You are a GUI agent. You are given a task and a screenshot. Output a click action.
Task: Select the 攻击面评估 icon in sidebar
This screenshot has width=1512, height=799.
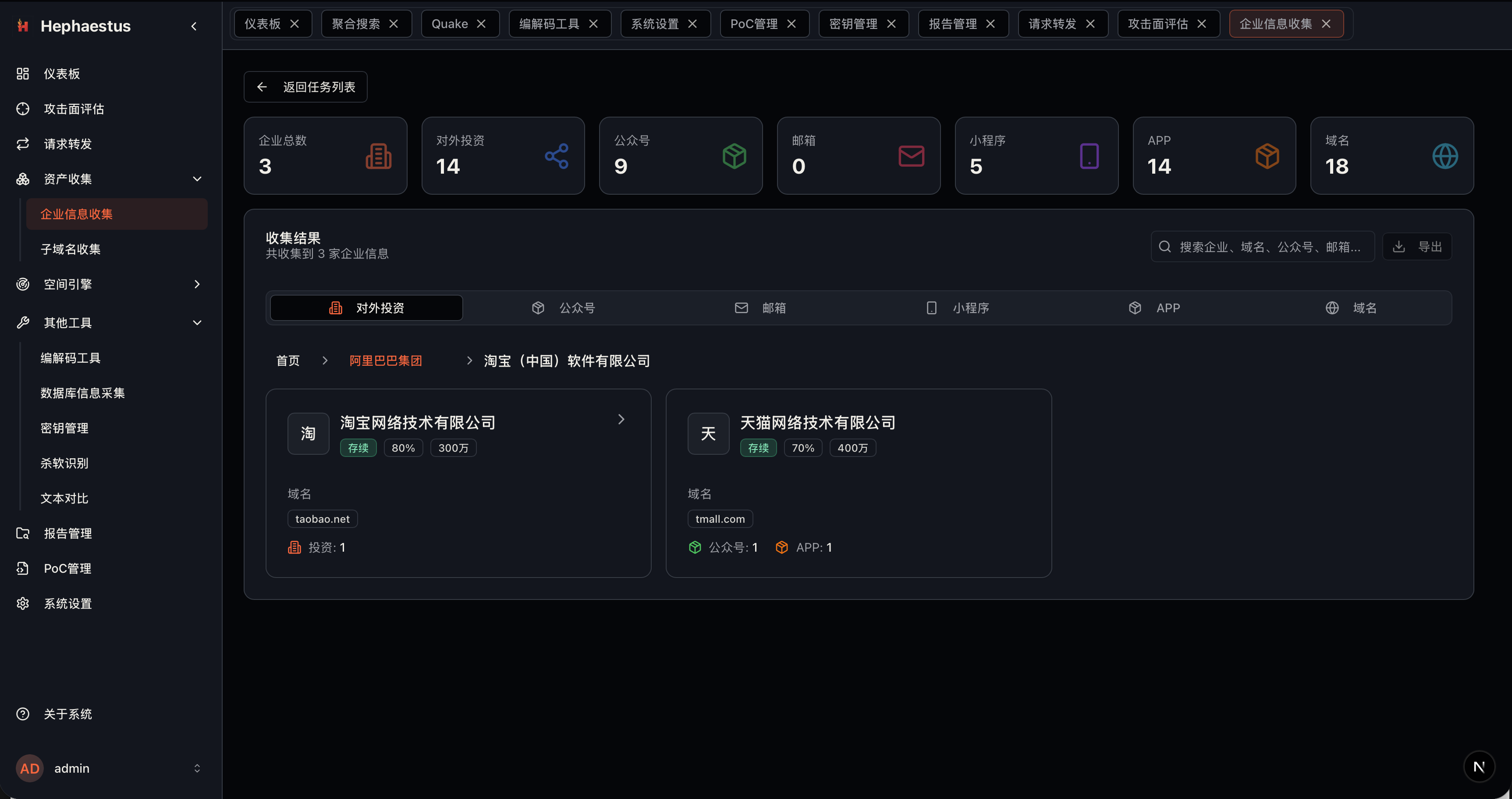coord(22,109)
